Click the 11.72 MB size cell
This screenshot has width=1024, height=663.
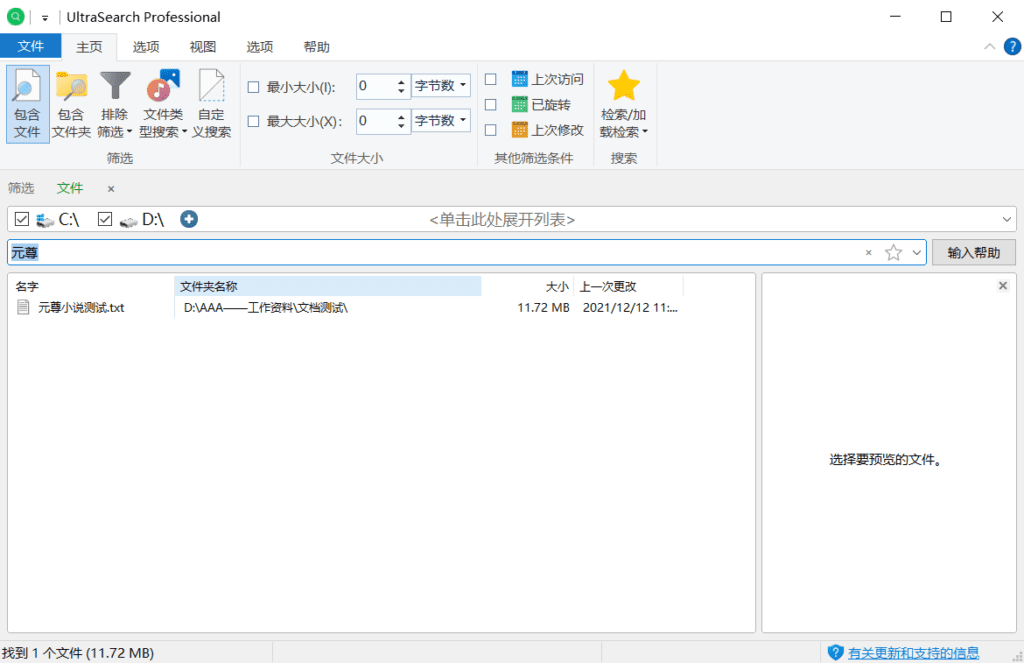pos(543,308)
